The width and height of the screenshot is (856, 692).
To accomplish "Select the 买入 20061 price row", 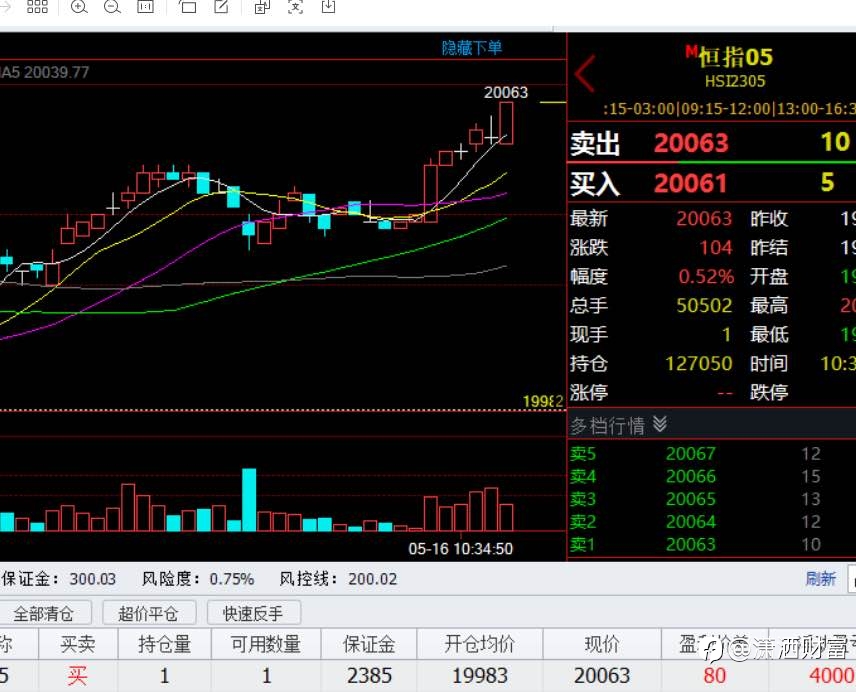I will [x=711, y=183].
